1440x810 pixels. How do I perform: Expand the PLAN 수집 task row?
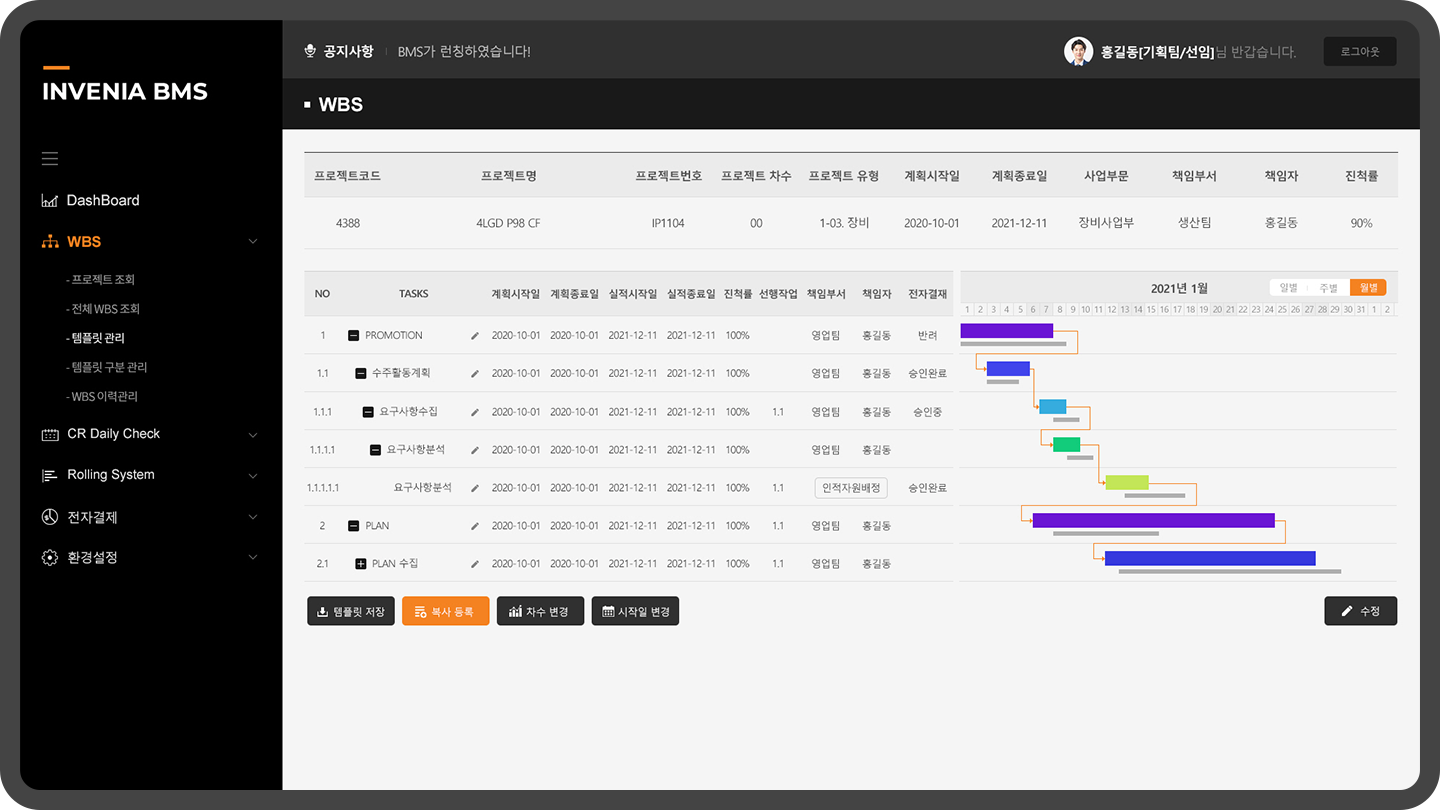tap(361, 564)
